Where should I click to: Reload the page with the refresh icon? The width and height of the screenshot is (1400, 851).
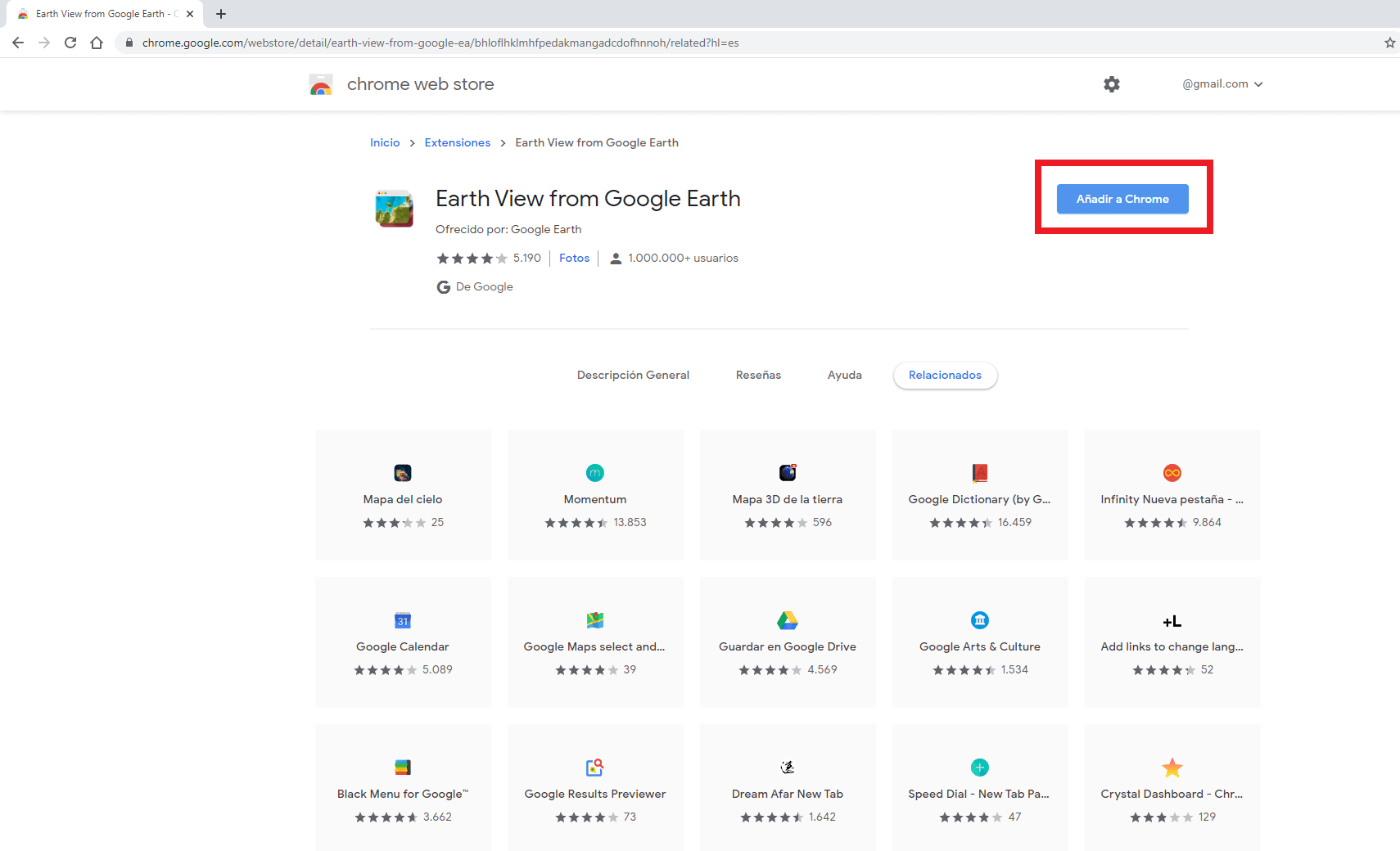click(70, 43)
